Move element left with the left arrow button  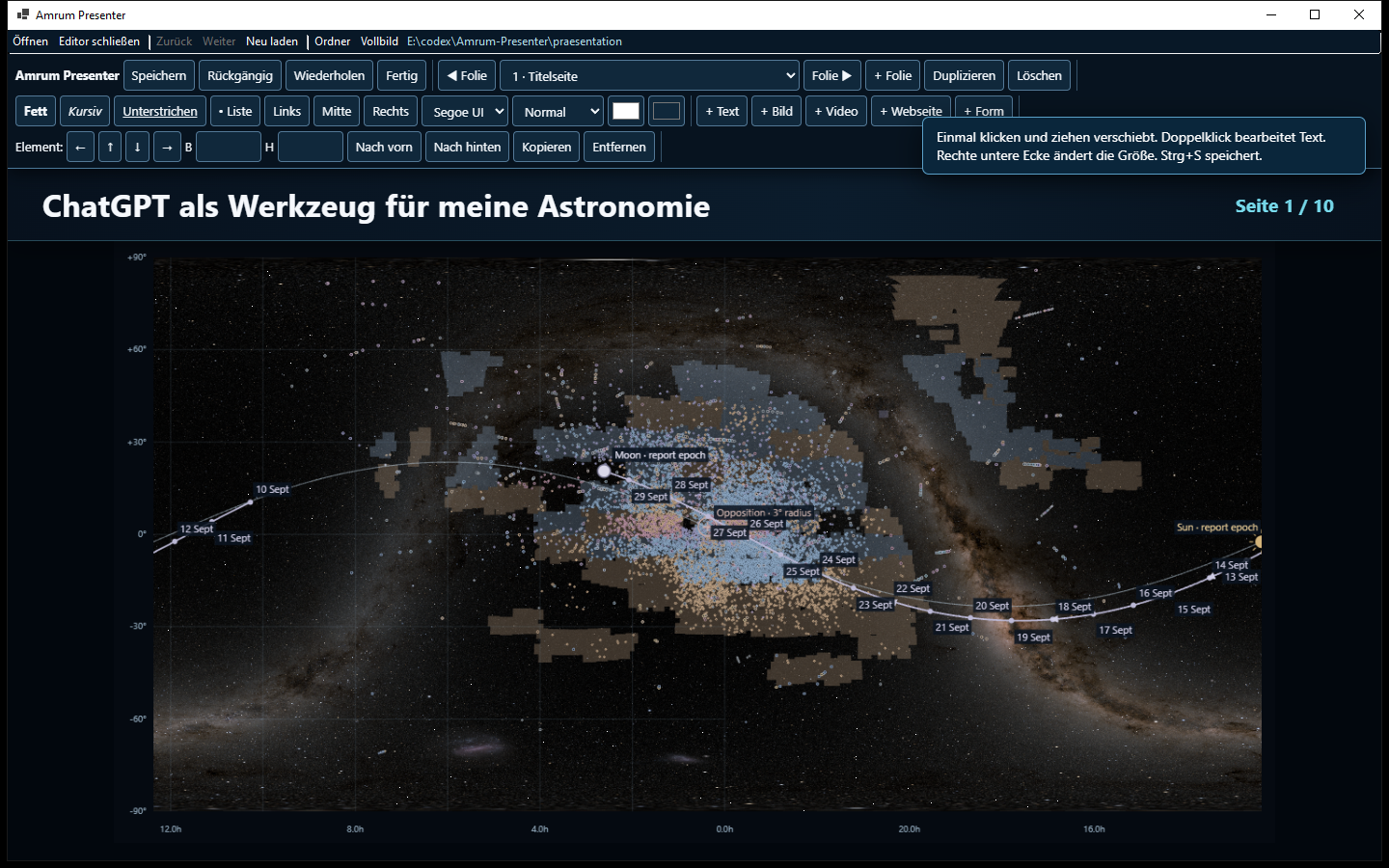tap(81, 148)
